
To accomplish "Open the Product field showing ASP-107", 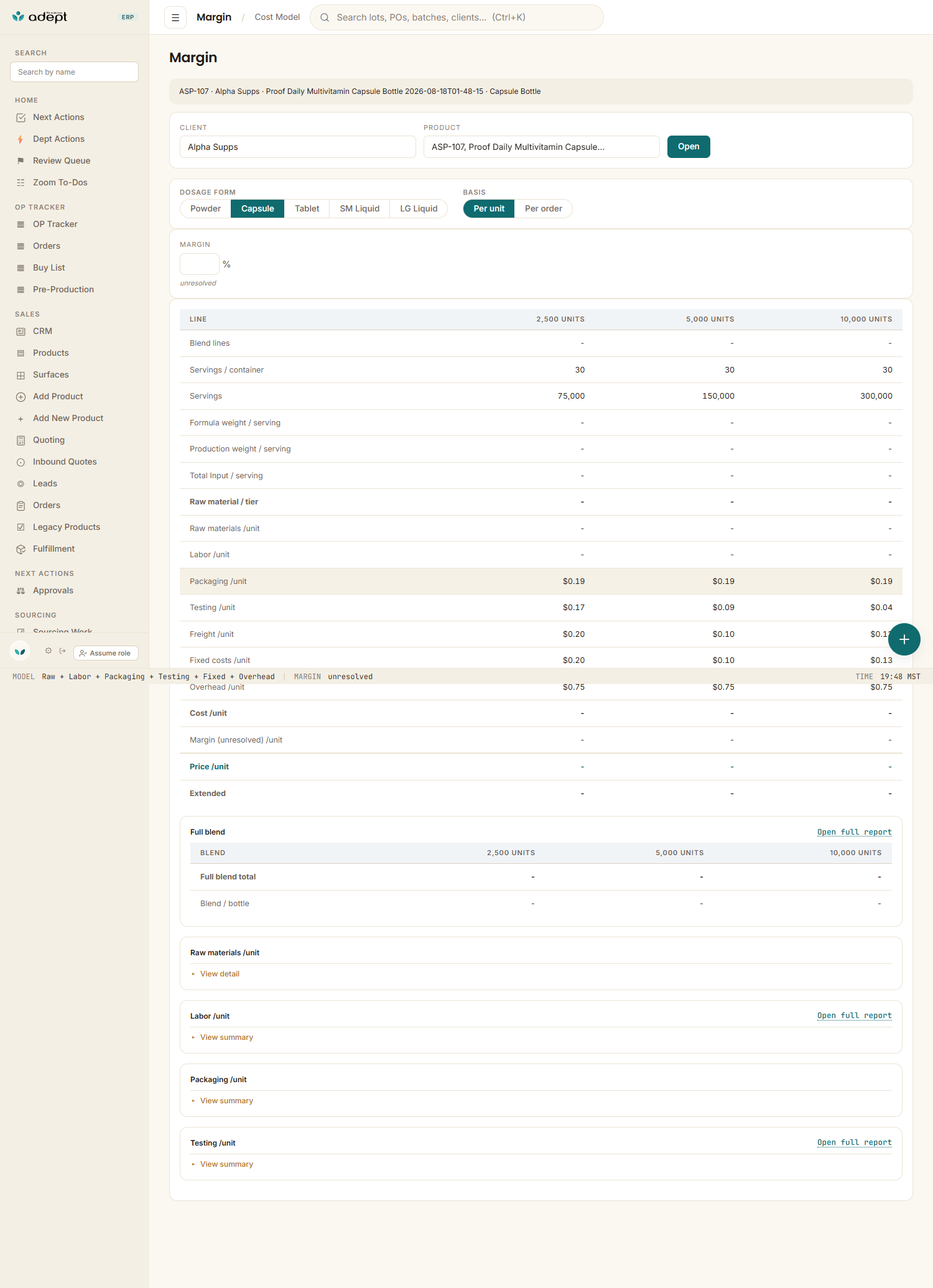I will click(542, 147).
